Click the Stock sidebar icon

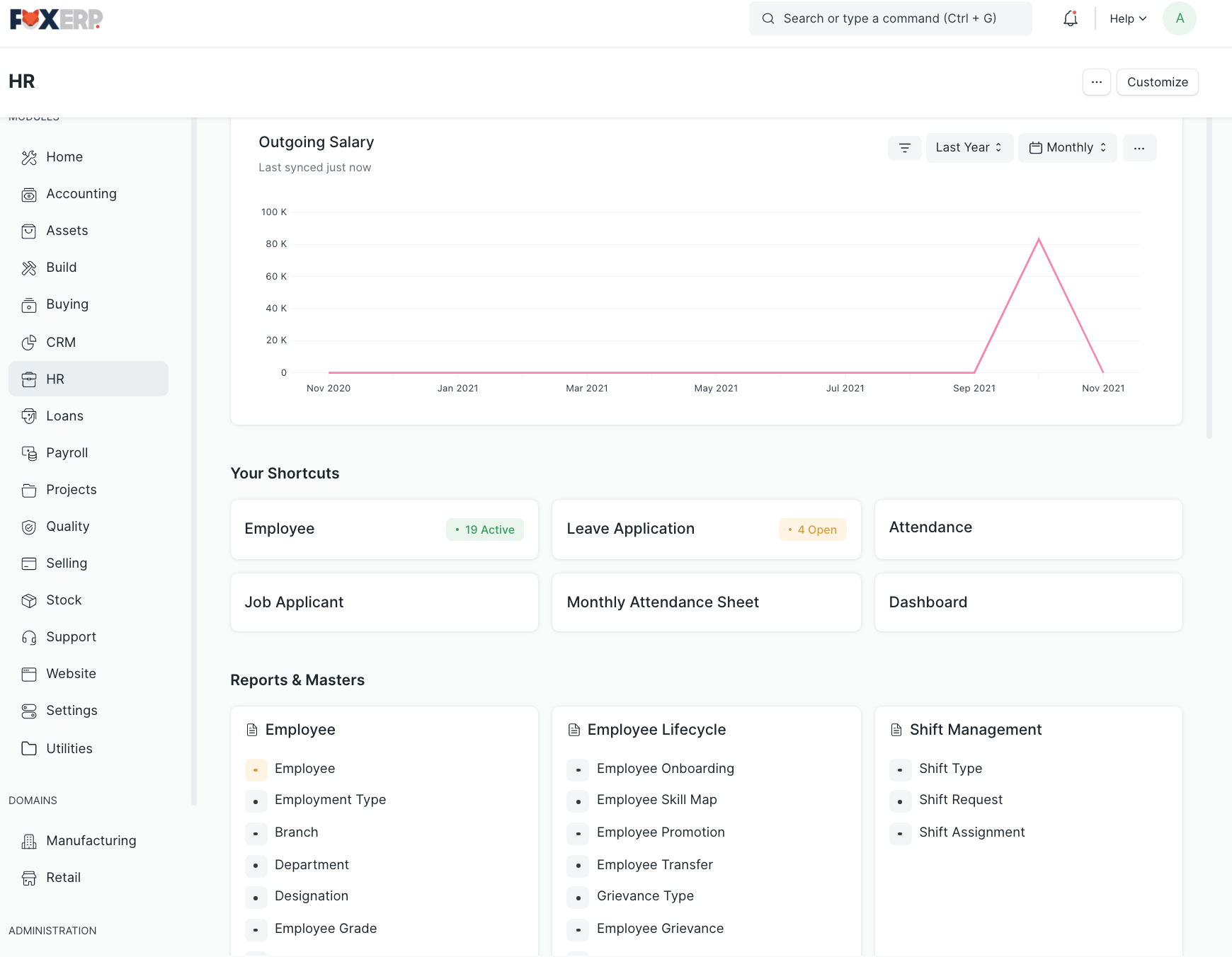pos(29,600)
